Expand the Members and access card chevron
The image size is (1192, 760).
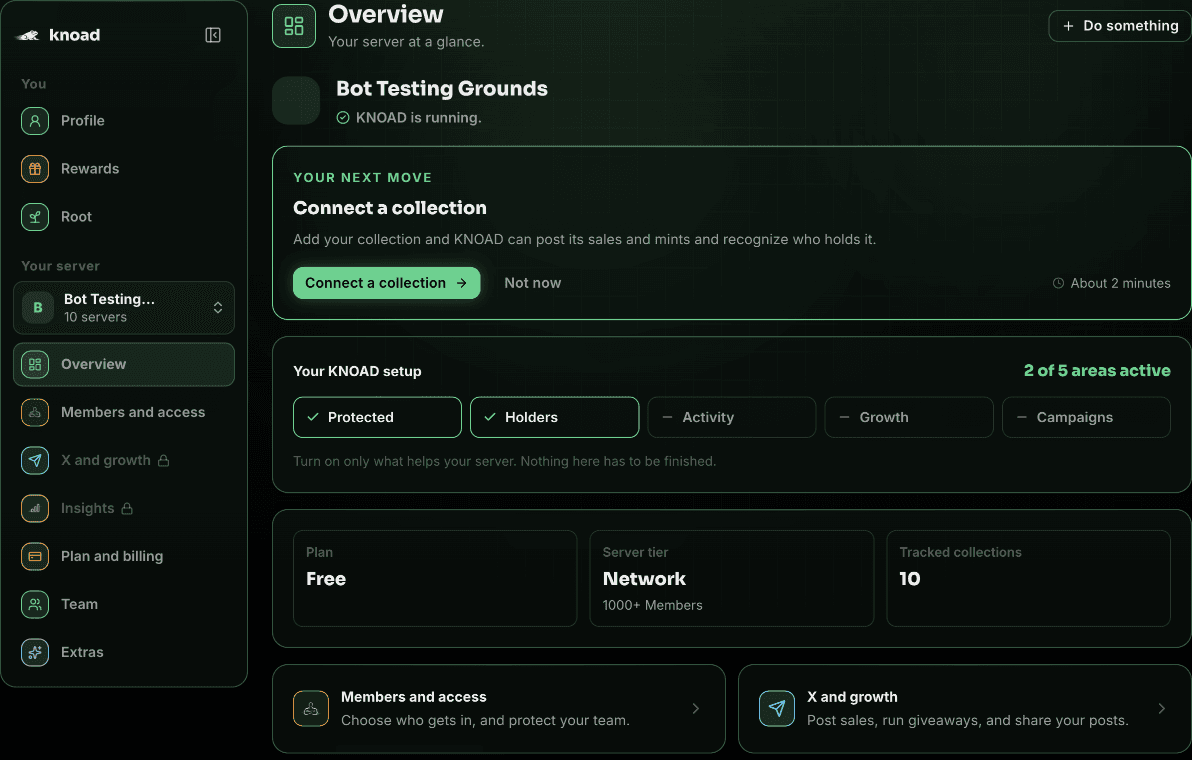[696, 708]
